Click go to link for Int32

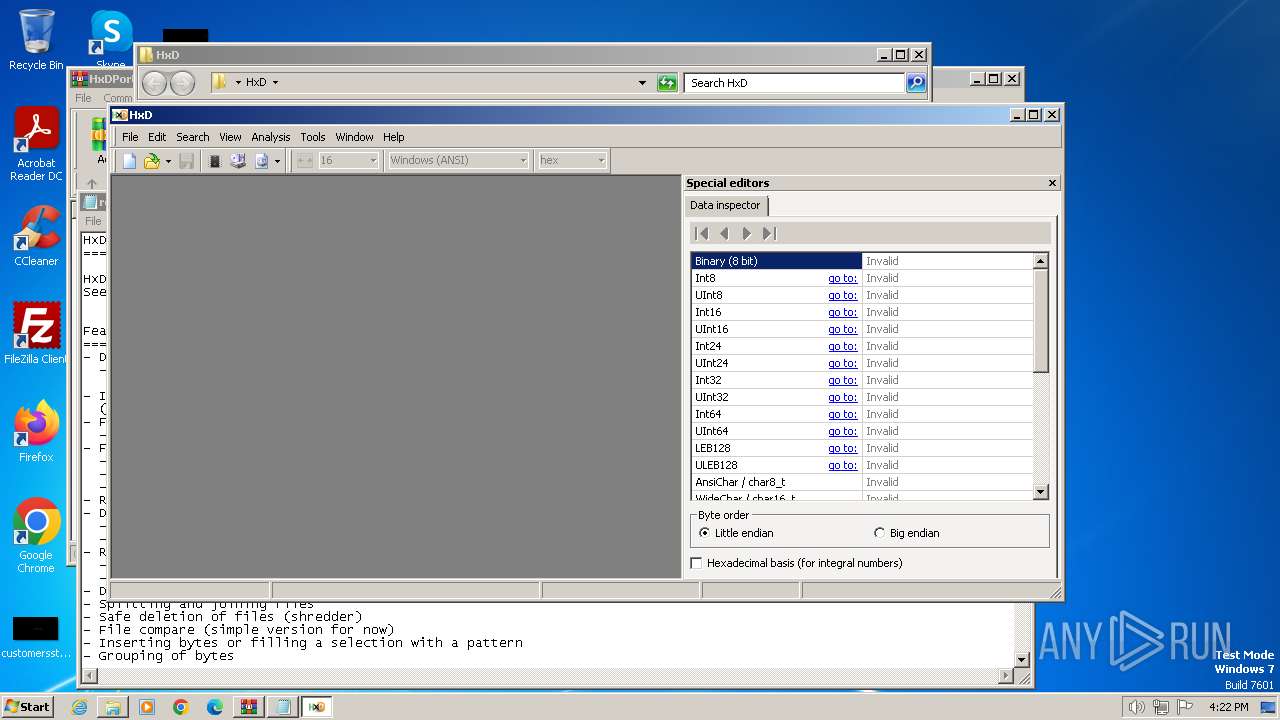(842, 380)
